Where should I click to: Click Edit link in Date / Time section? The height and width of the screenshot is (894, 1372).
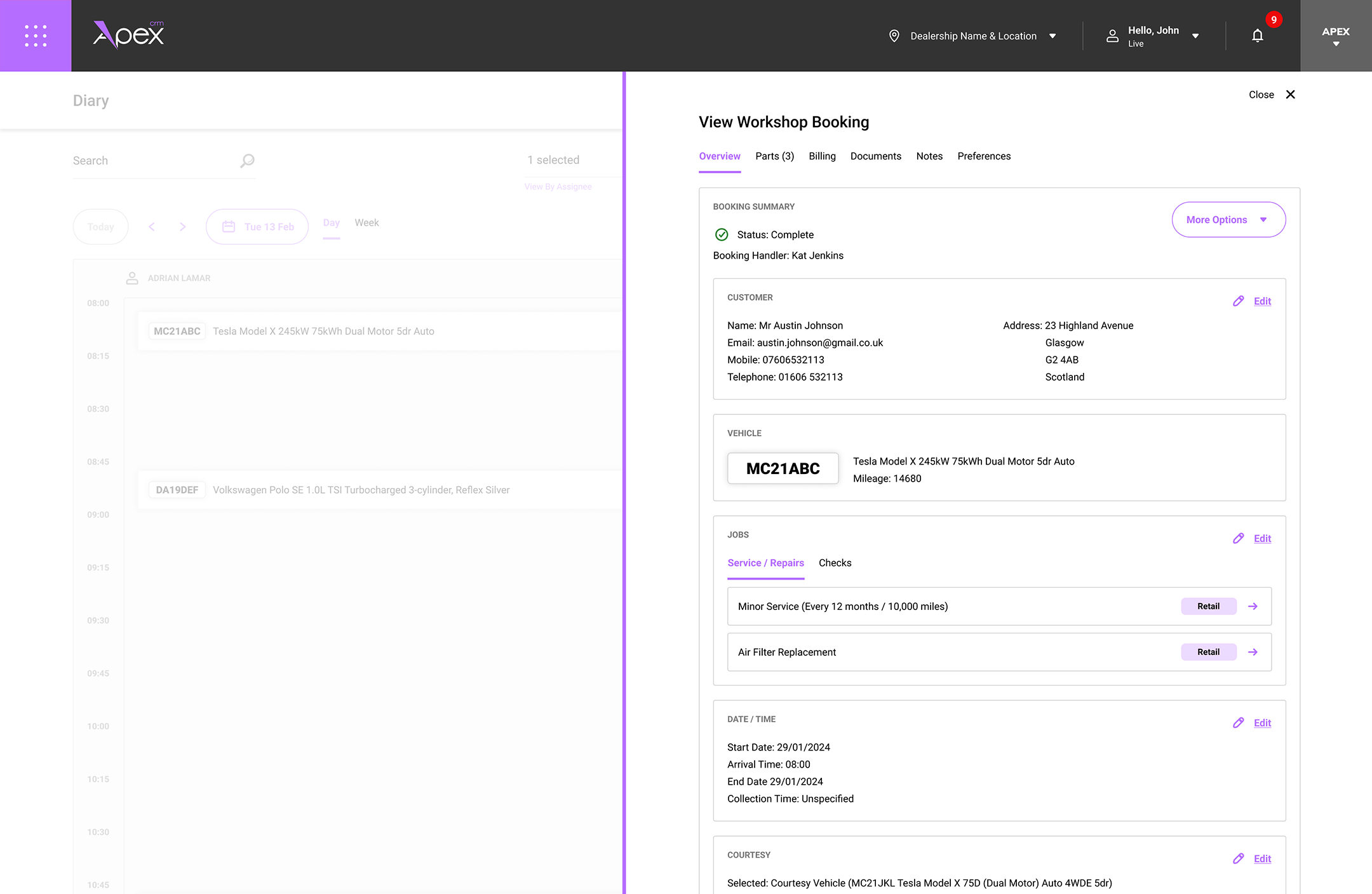(x=1262, y=723)
